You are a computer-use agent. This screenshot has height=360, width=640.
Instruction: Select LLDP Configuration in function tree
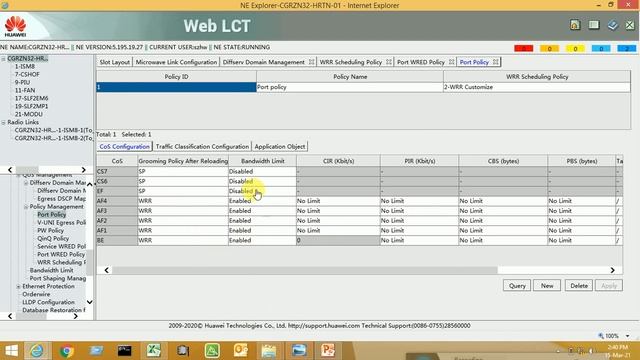[x=49, y=302]
